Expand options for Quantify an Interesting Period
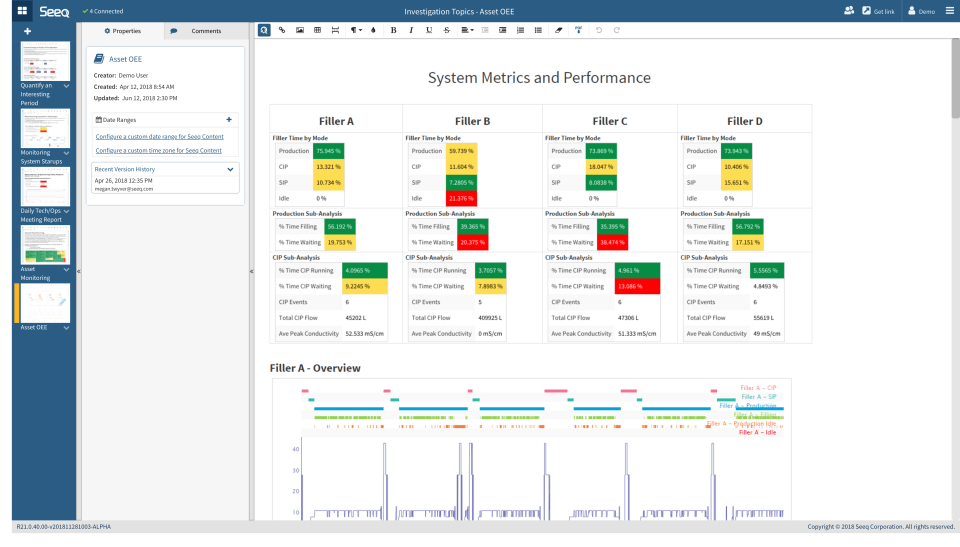Screen dimensions: 960x547 pos(66,86)
